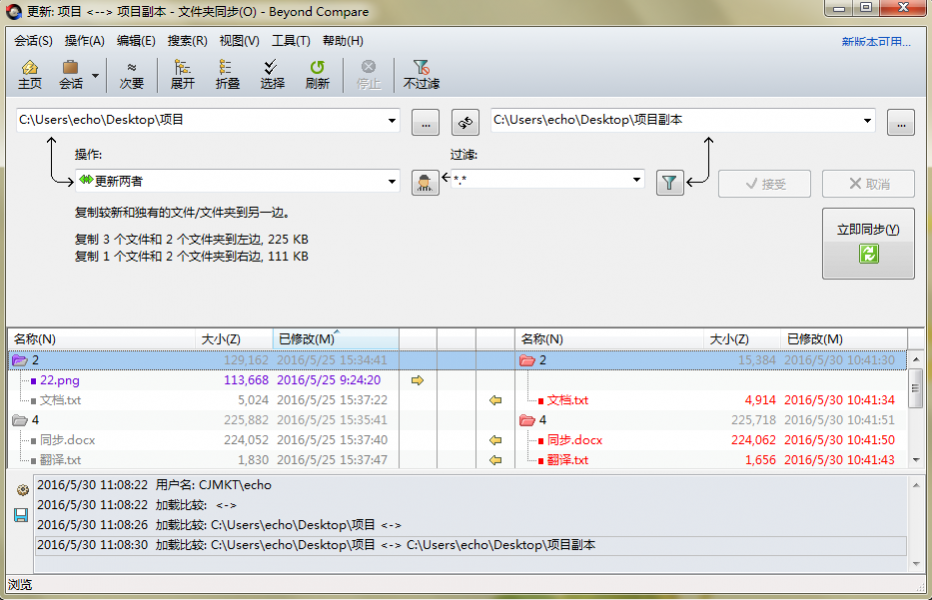The height and width of the screenshot is (600, 932).
Task: Open the 更新两者 operation dropdown
Action: click(x=391, y=183)
